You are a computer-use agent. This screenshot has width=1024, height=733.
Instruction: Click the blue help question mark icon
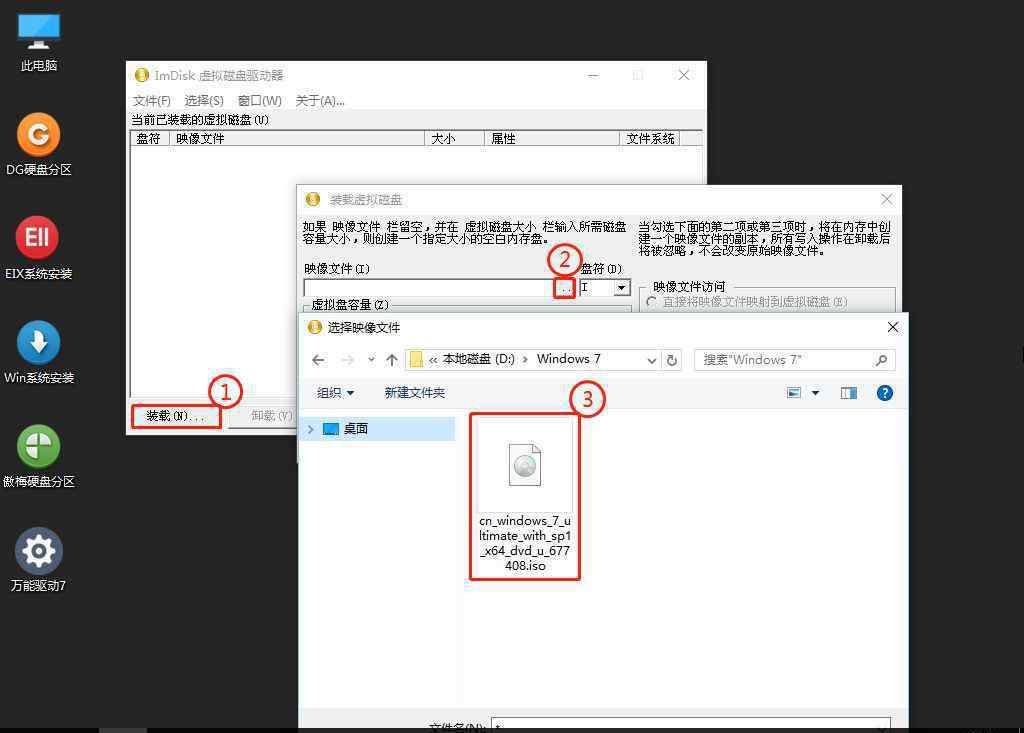tap(884, 393)
